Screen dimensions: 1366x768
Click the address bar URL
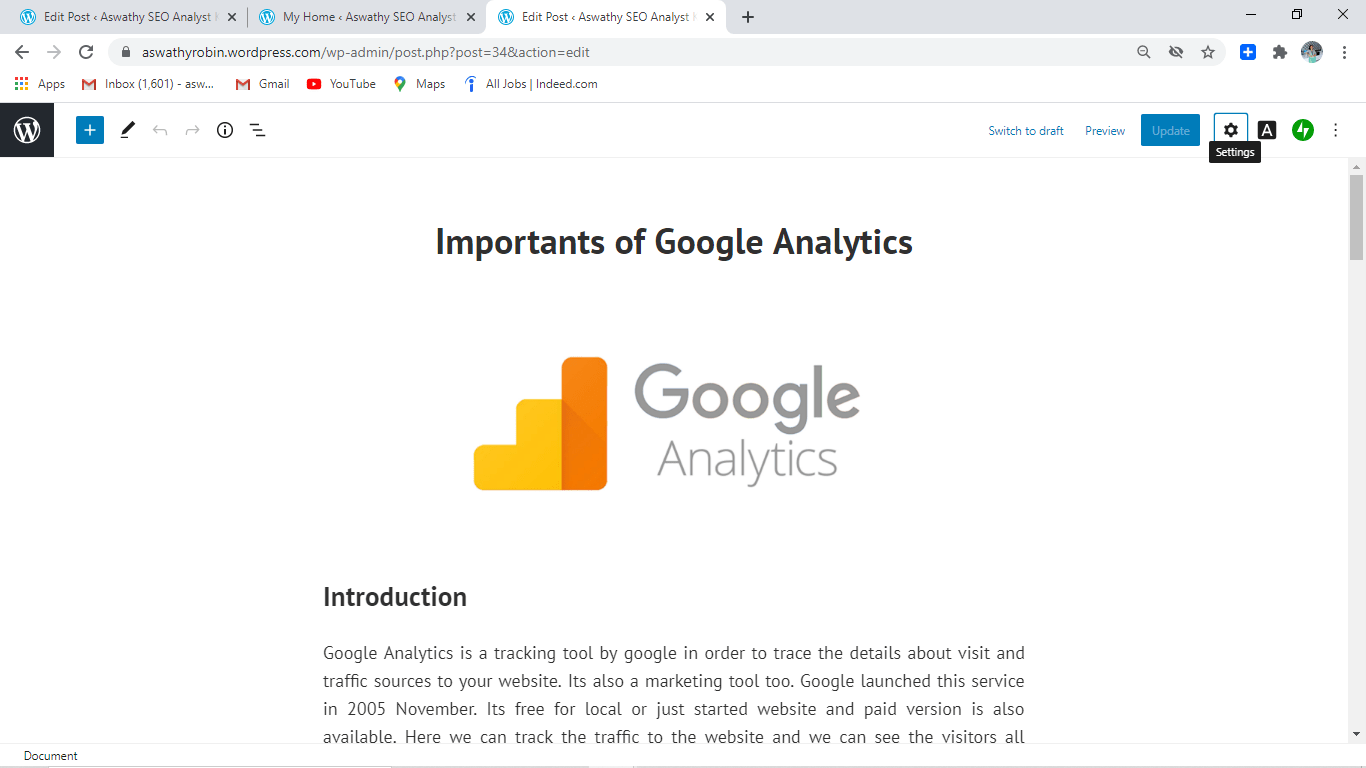point(365,52)
